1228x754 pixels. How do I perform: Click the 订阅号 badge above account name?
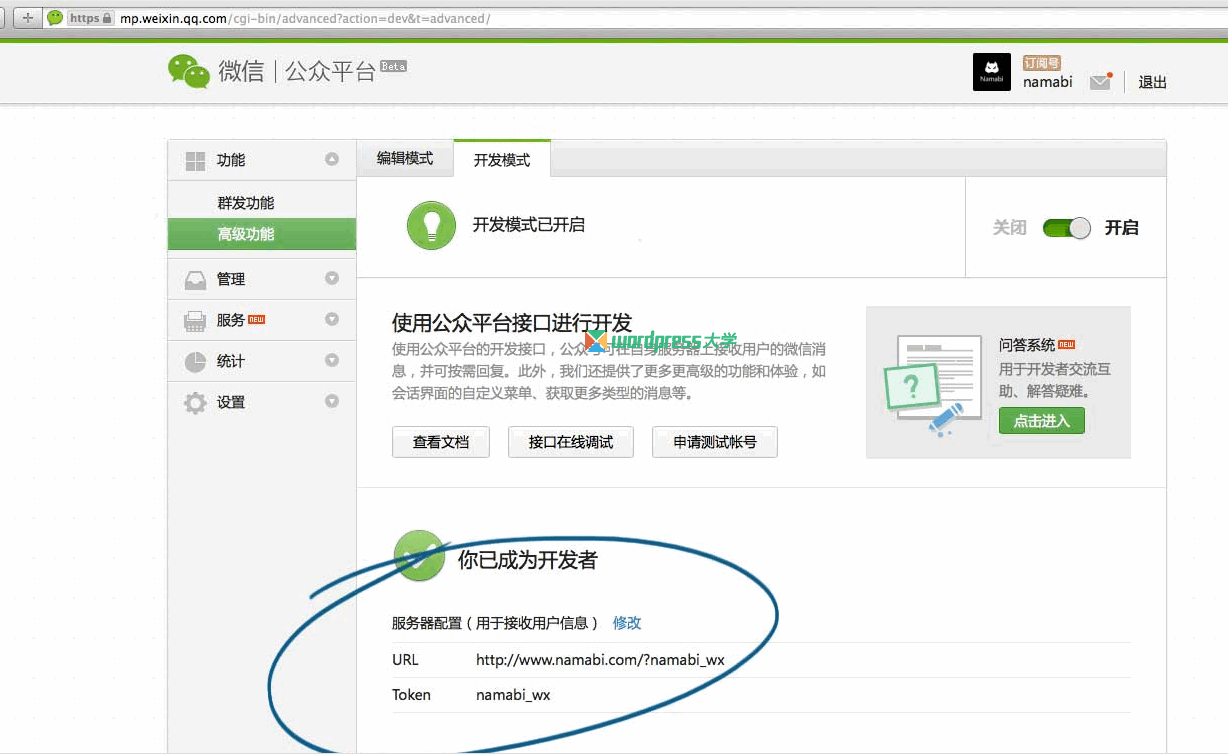point(1041,62)
